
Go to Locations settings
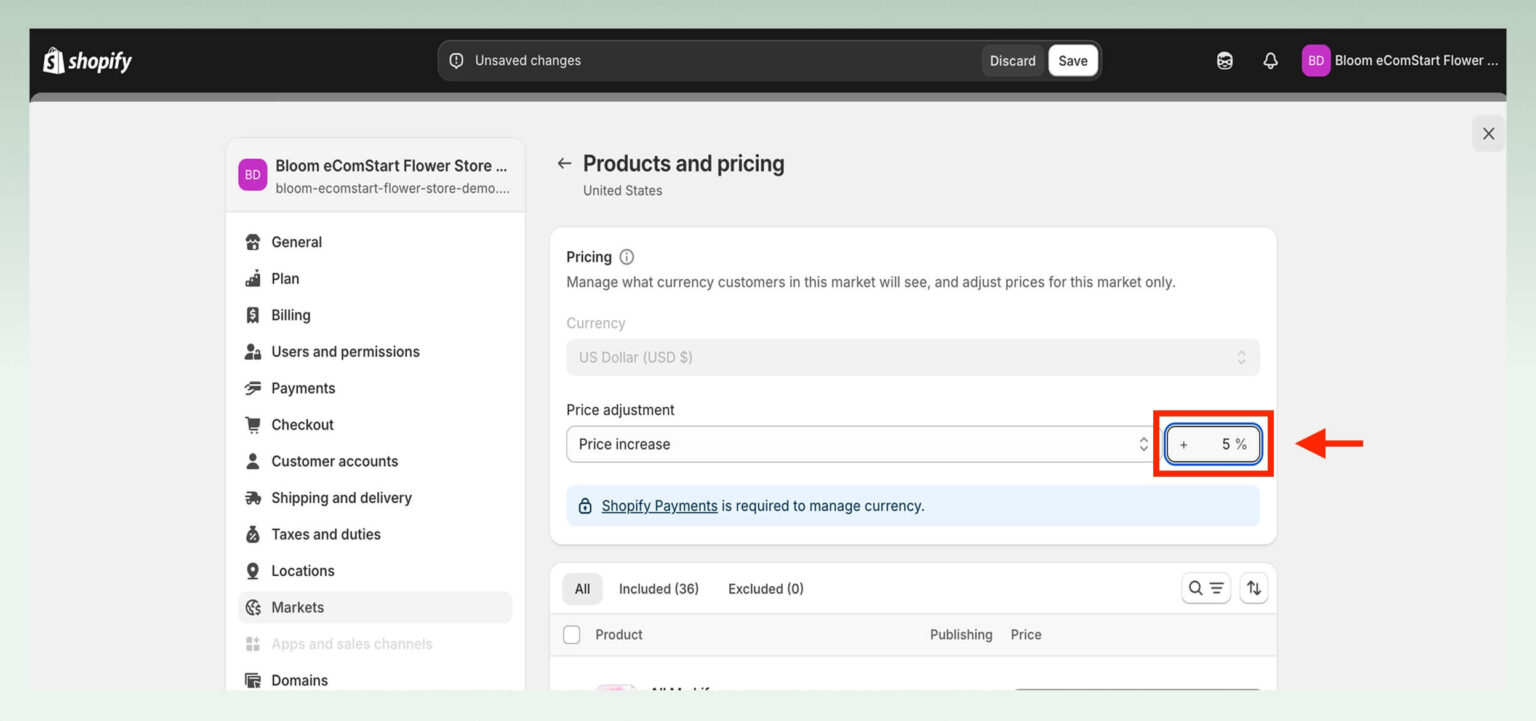302,570
